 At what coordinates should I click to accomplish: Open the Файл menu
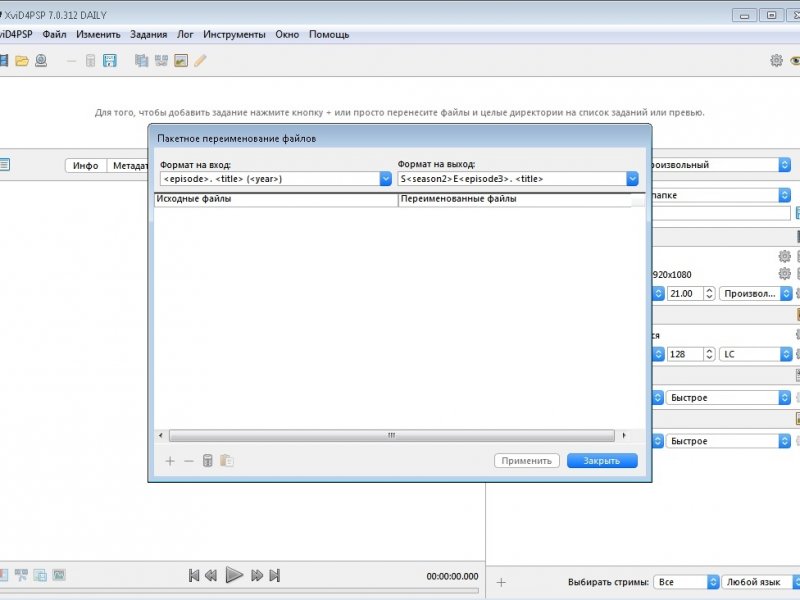[54, 34]
